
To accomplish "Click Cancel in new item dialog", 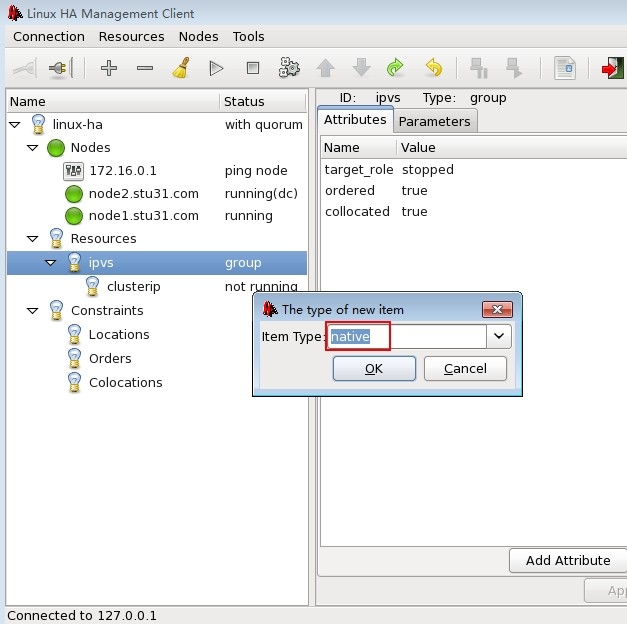I will coord(465,368).
